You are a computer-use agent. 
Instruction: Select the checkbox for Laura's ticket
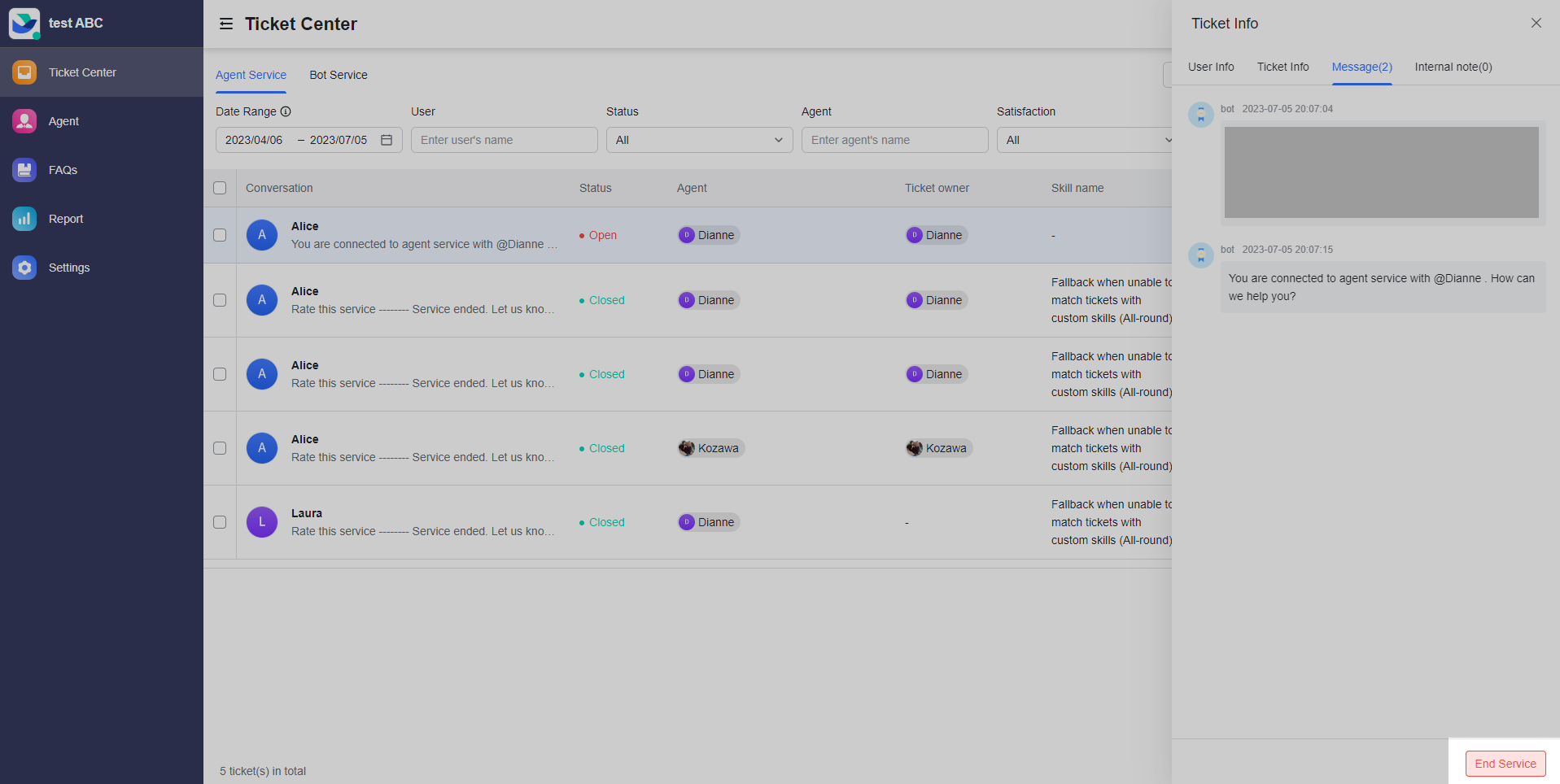(220, 522)
